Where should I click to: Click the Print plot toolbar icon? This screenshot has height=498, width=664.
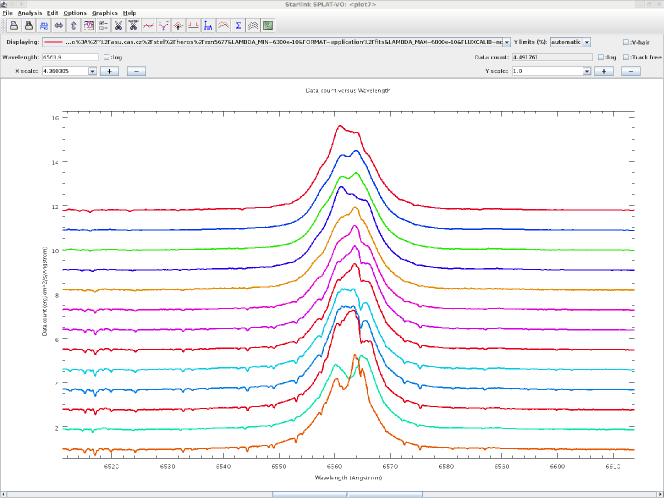(x=14, y=26)
